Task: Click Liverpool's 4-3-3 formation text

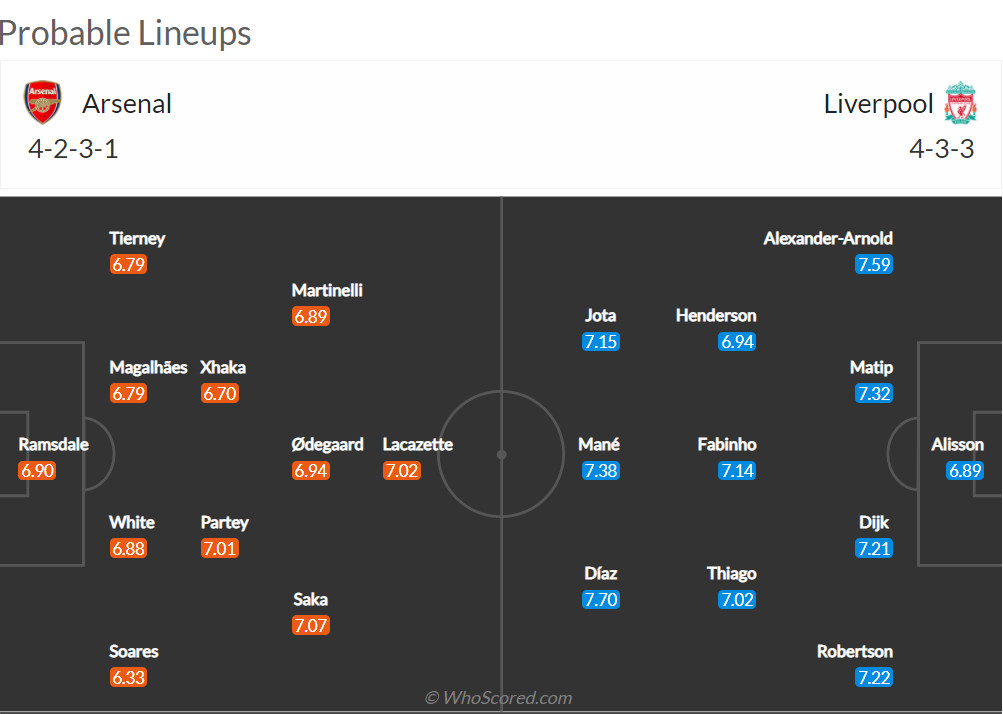Action: (941, 150)
